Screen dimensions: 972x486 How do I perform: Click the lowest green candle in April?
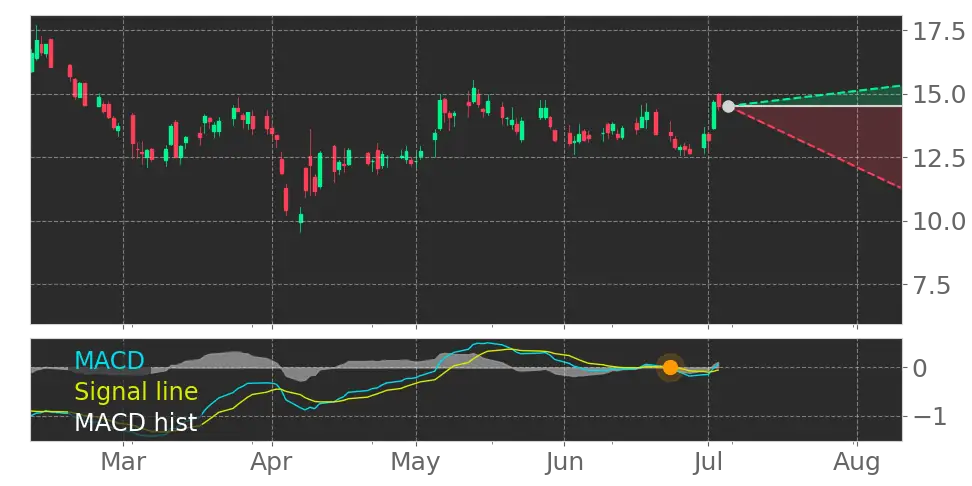tap(301, 218)
